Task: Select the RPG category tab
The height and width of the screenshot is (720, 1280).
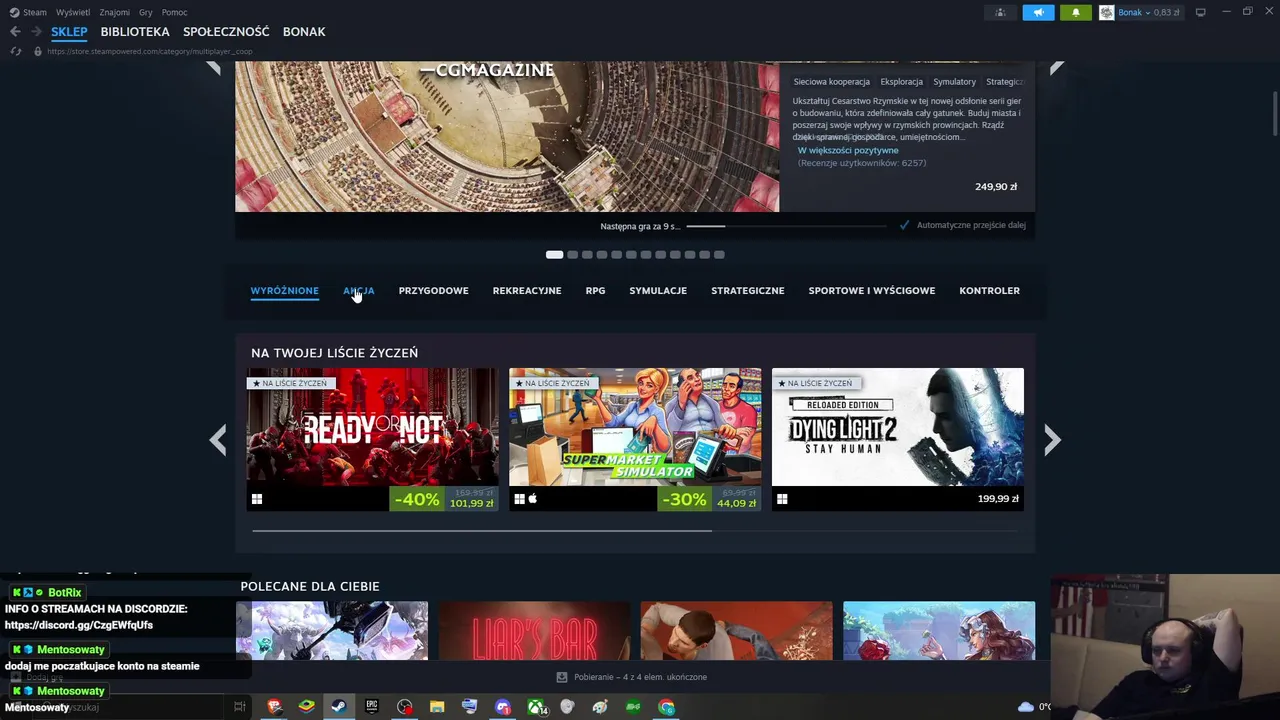Action: click(x=595, y=291)
